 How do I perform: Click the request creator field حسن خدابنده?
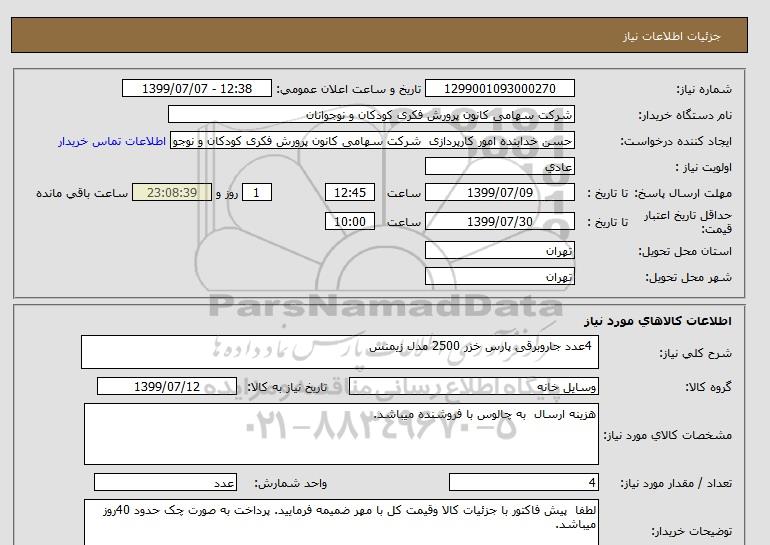[372, 140]
